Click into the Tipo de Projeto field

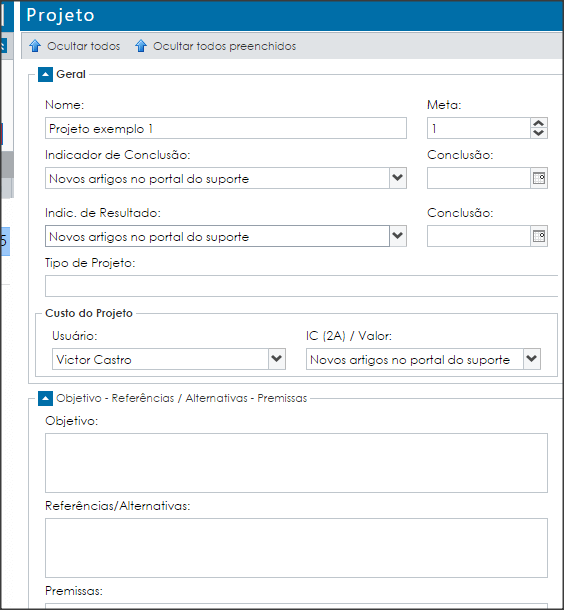[301, 286]
